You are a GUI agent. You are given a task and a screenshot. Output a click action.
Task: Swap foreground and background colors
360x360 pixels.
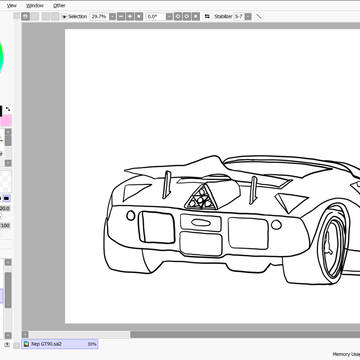pyautogui.click(x=8, y=109)
